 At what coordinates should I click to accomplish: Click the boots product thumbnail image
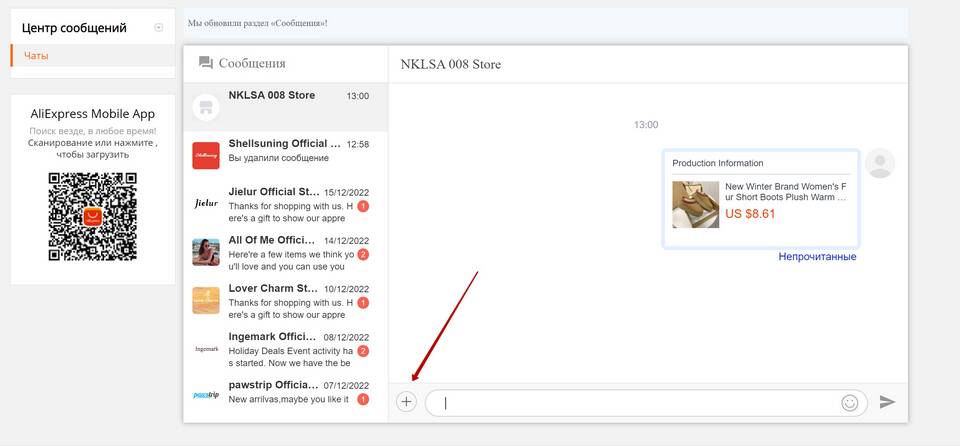tap(696, 205)
